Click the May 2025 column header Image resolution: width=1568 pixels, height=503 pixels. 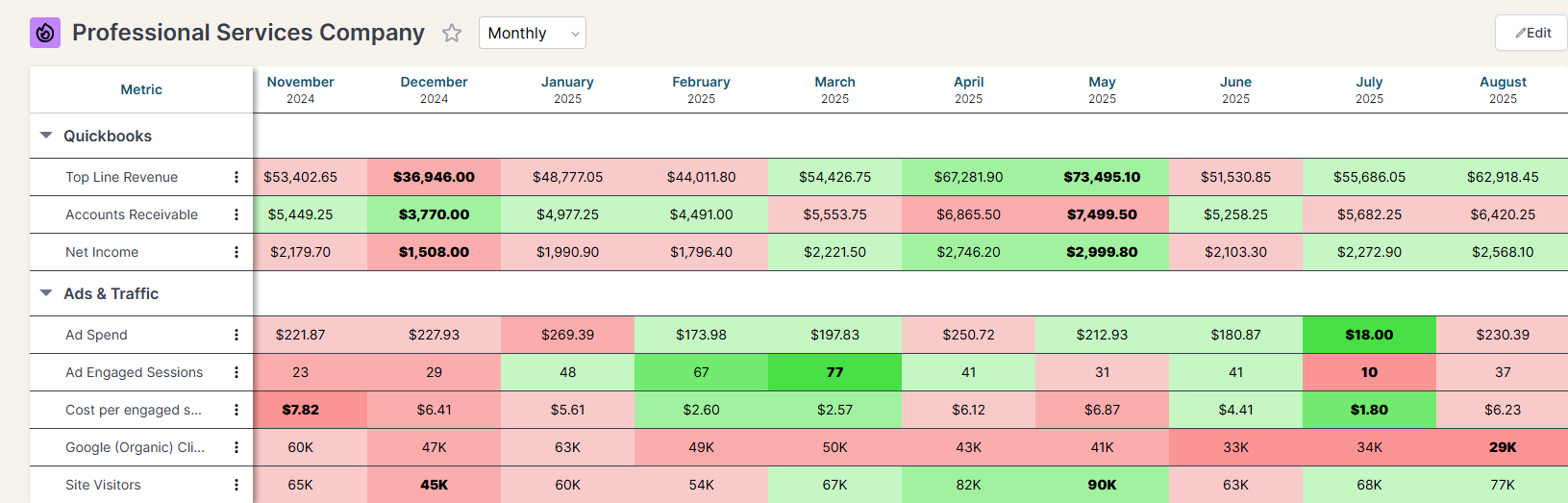1102,89
